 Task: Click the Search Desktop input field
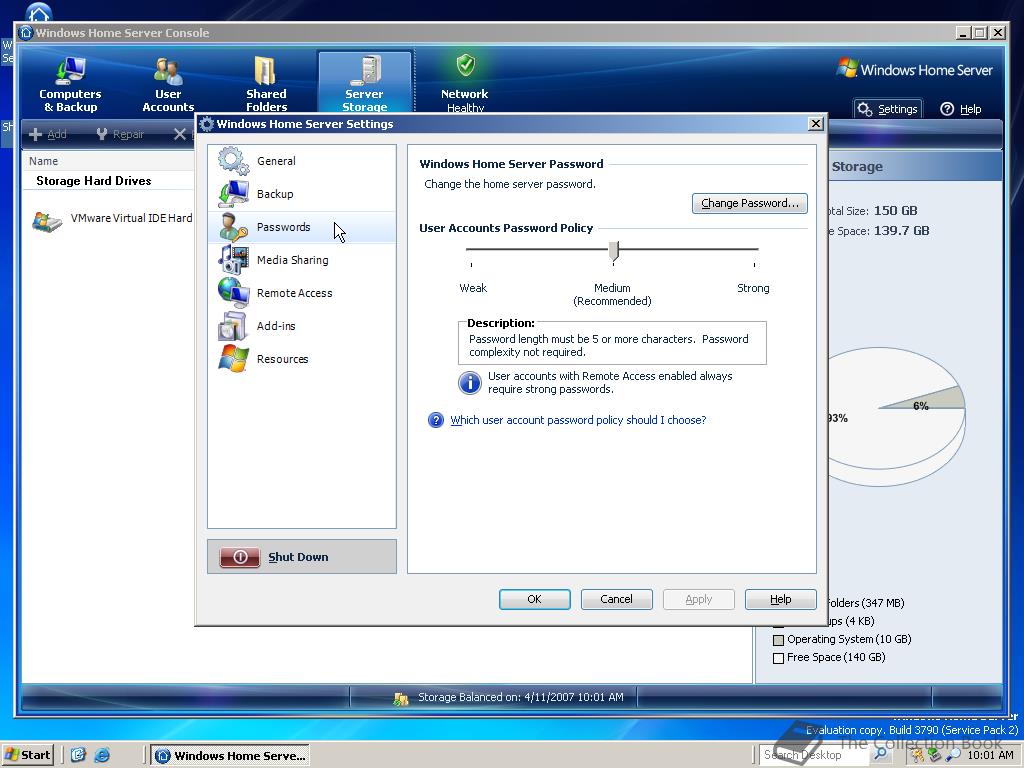click(814, 755)
